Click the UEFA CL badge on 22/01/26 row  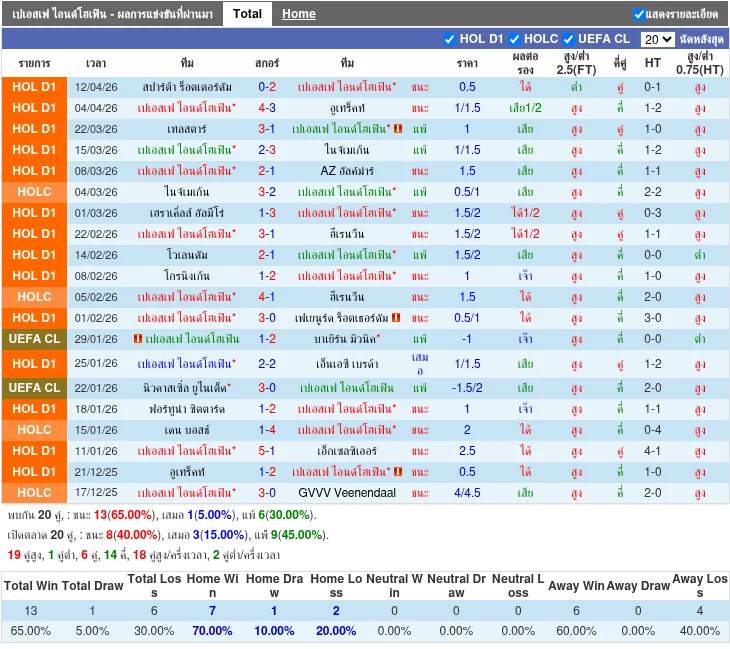click(x=34, y=388)
